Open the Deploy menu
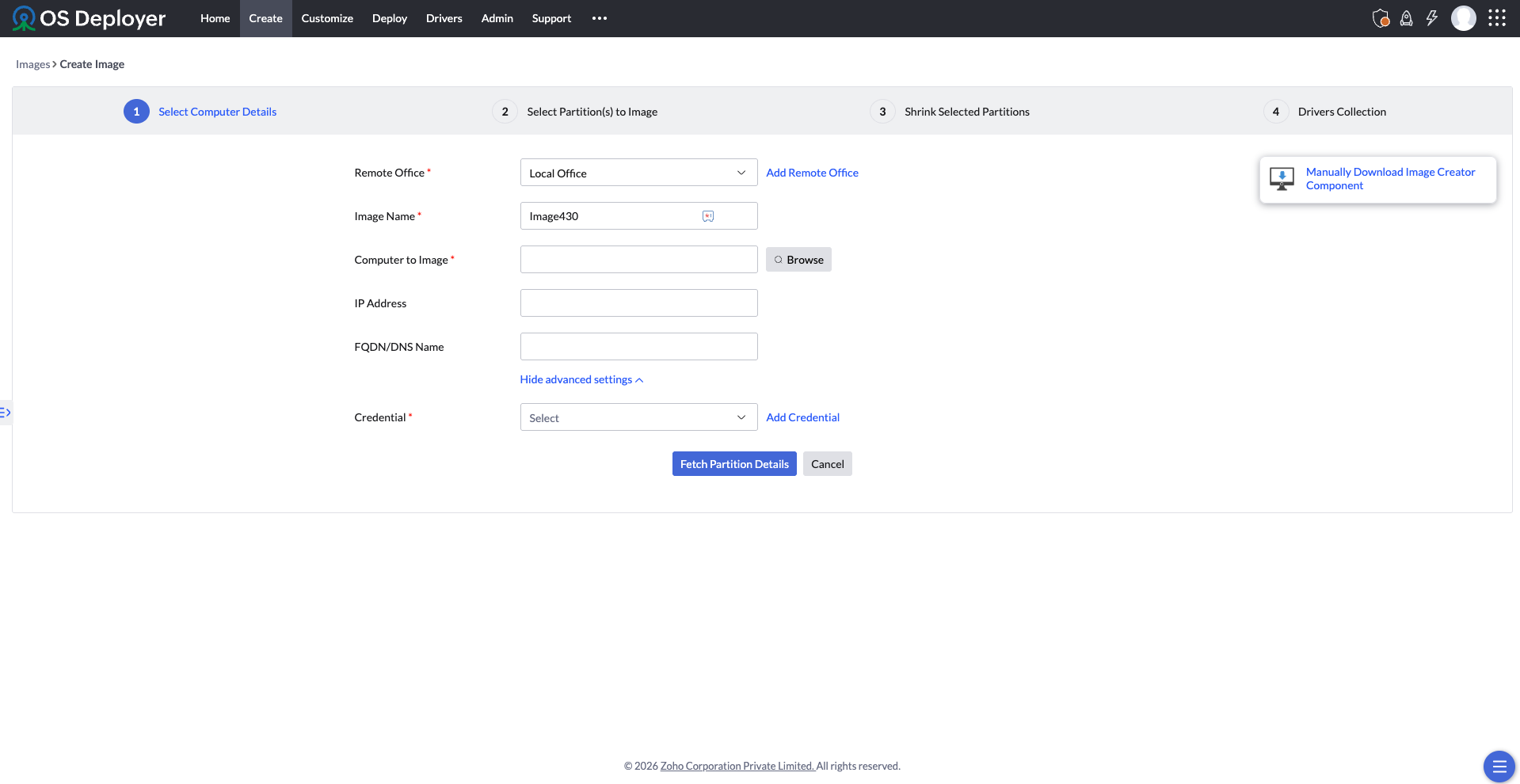The image size is (1520, 784). tap(390, 18)
